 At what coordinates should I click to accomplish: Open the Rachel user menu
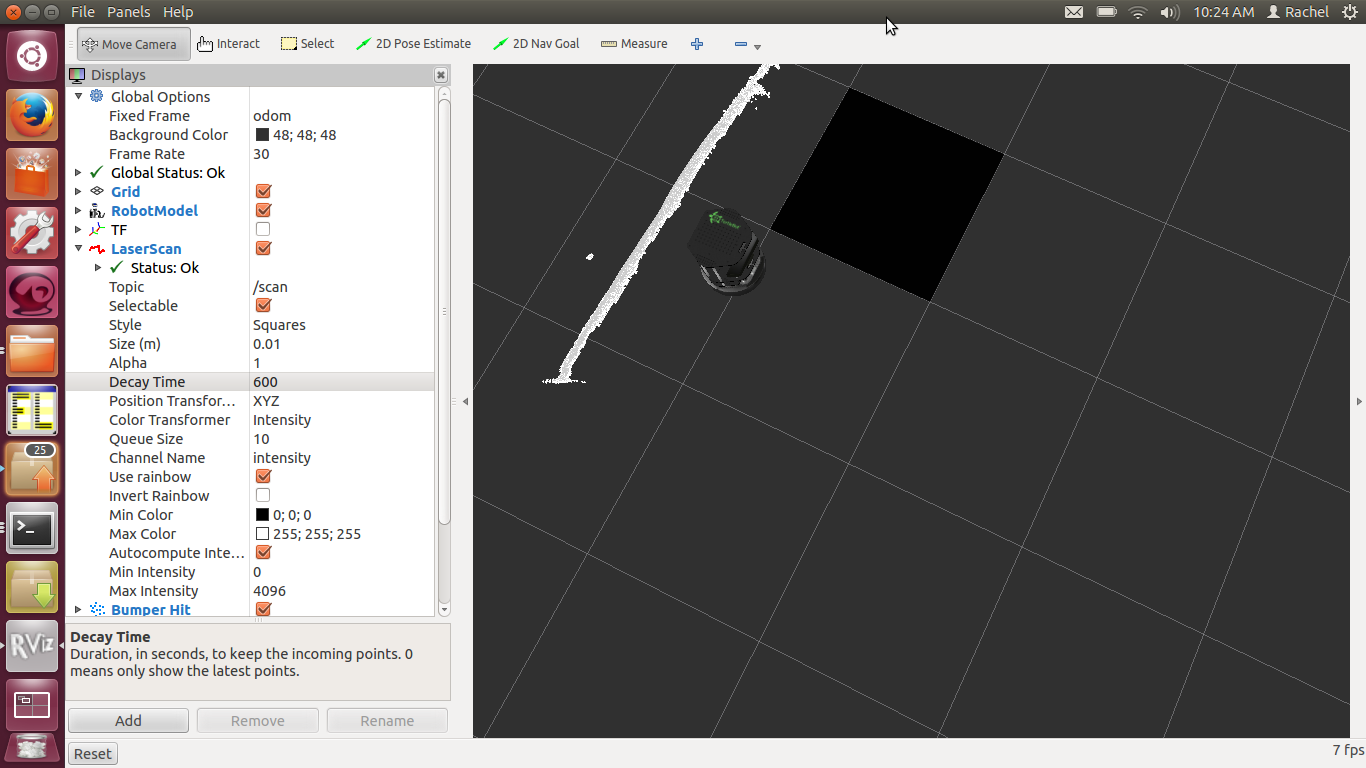click(x=1298, y=12)
